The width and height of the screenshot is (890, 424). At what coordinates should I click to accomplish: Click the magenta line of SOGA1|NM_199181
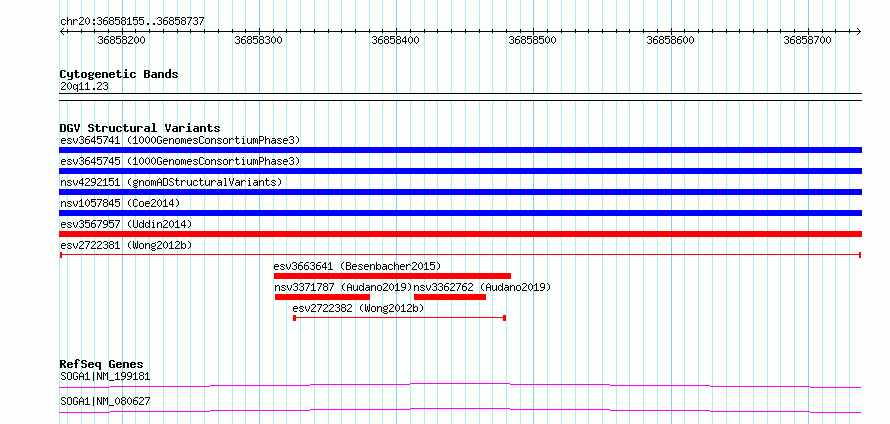(x=460, y=385)
